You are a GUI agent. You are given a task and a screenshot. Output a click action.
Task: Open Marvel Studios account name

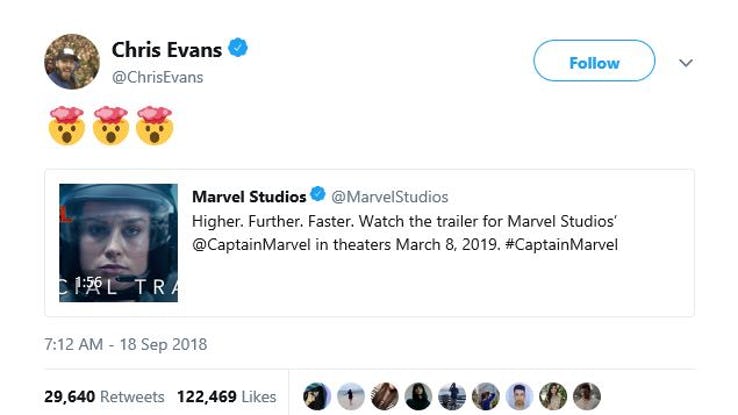click(x=249, y=196)
